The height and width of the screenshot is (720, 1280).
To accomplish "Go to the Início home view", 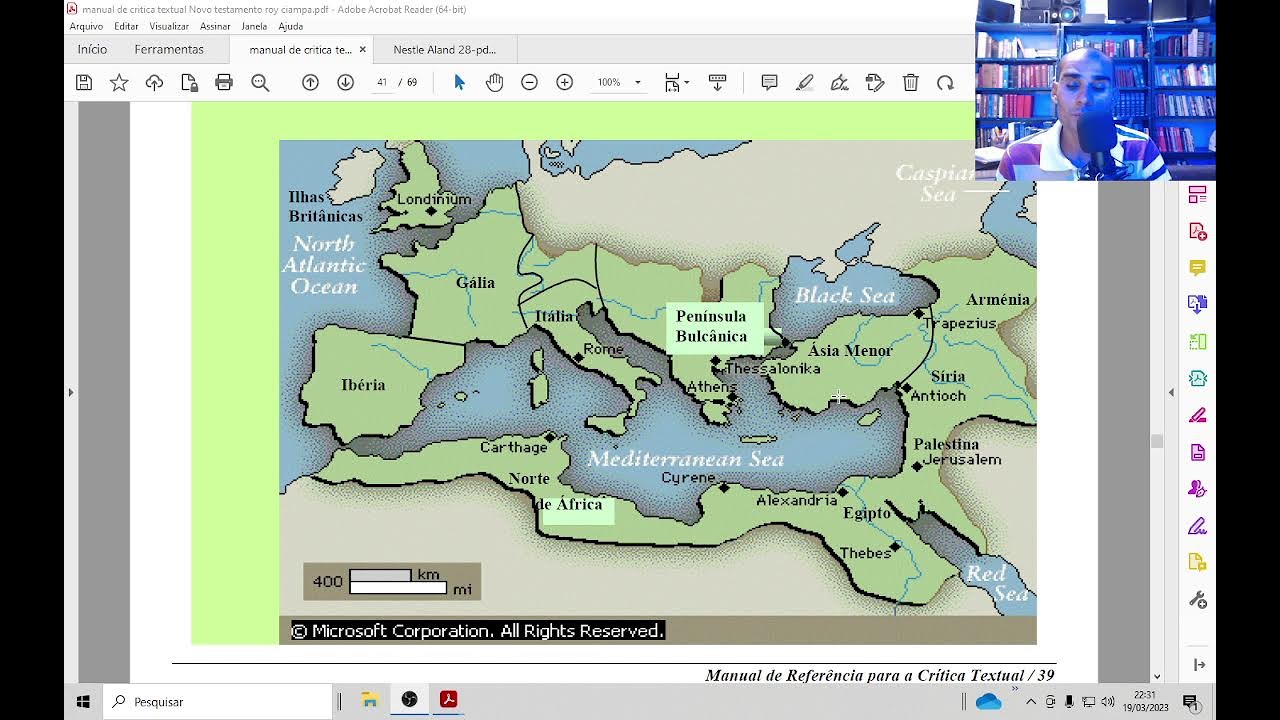I will (92, 49).
